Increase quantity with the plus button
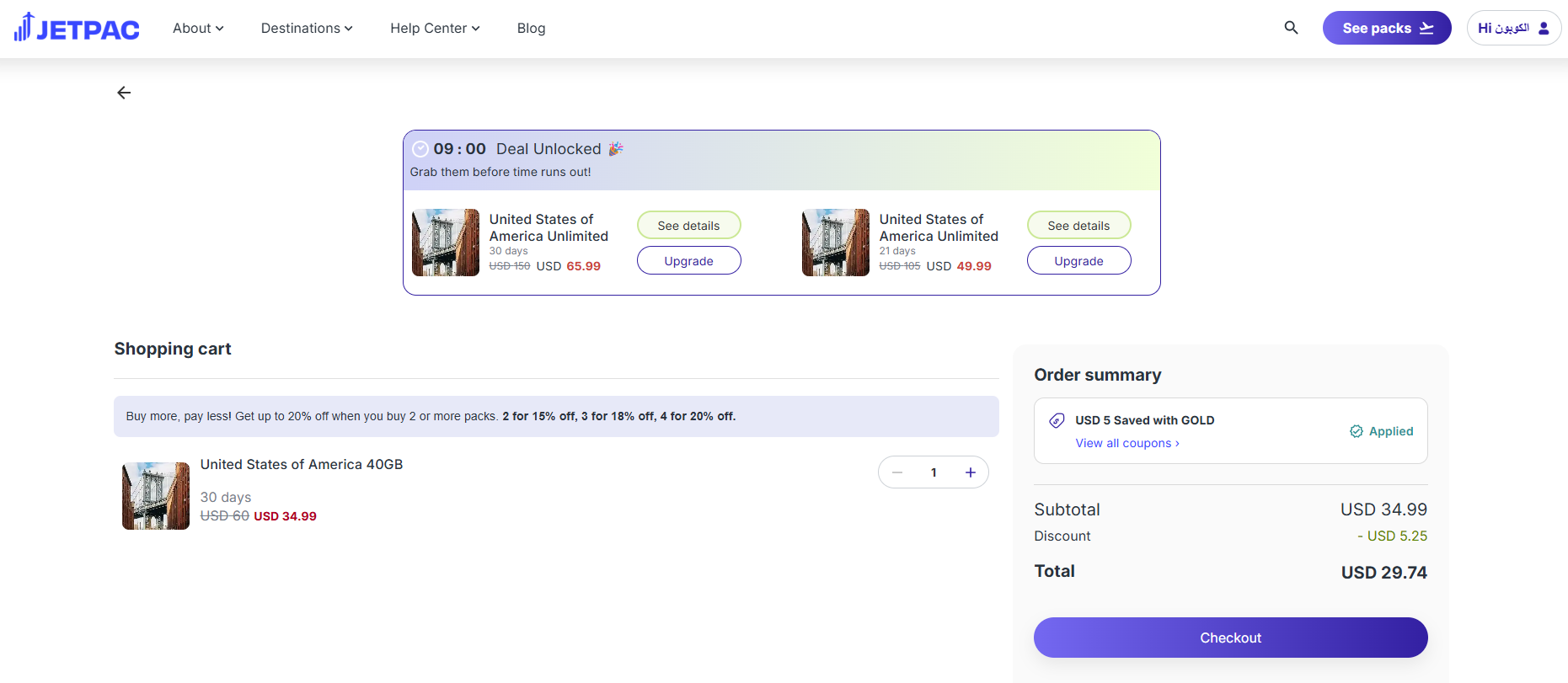This screenshot has height=683, width=1568. click(x=971, y=472)
